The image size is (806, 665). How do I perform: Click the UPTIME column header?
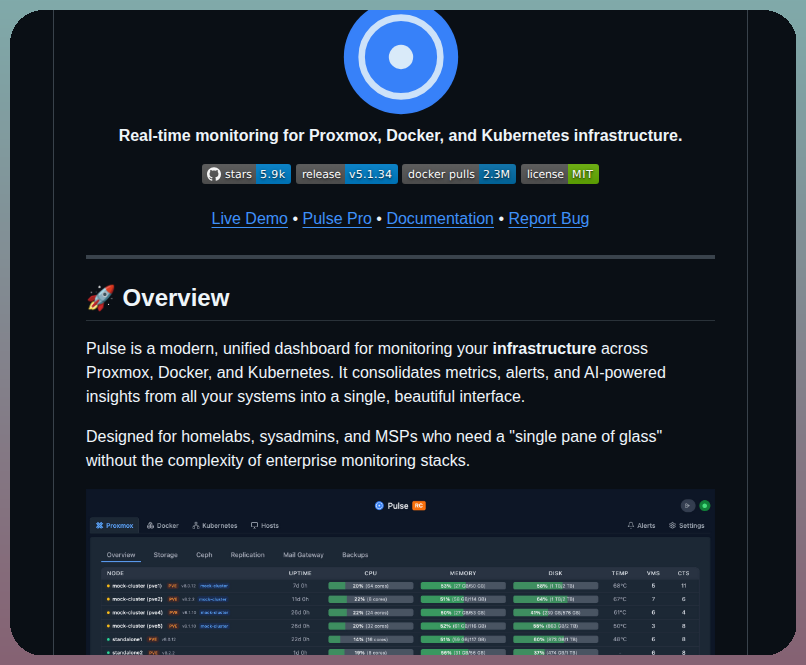pyautogui.click(x=300, y=573)
